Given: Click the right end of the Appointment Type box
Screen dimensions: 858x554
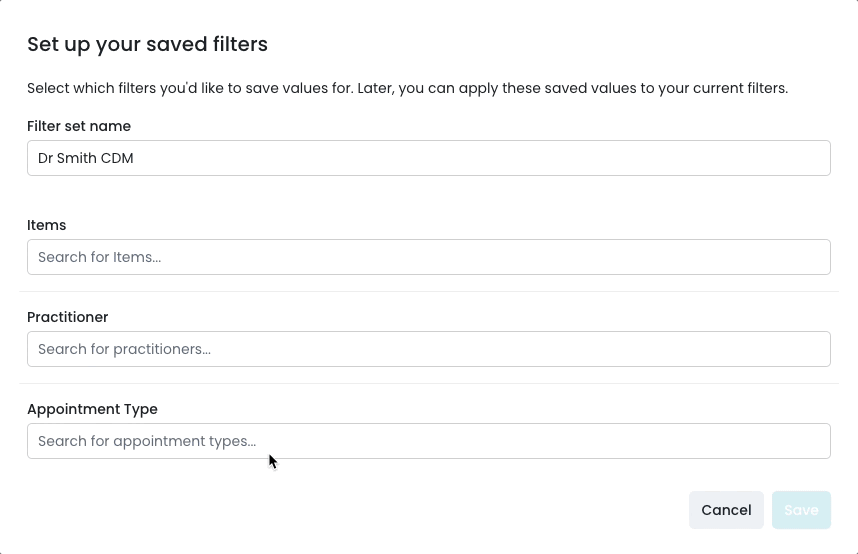Looking at the screenshot, I should coord(815,441).
